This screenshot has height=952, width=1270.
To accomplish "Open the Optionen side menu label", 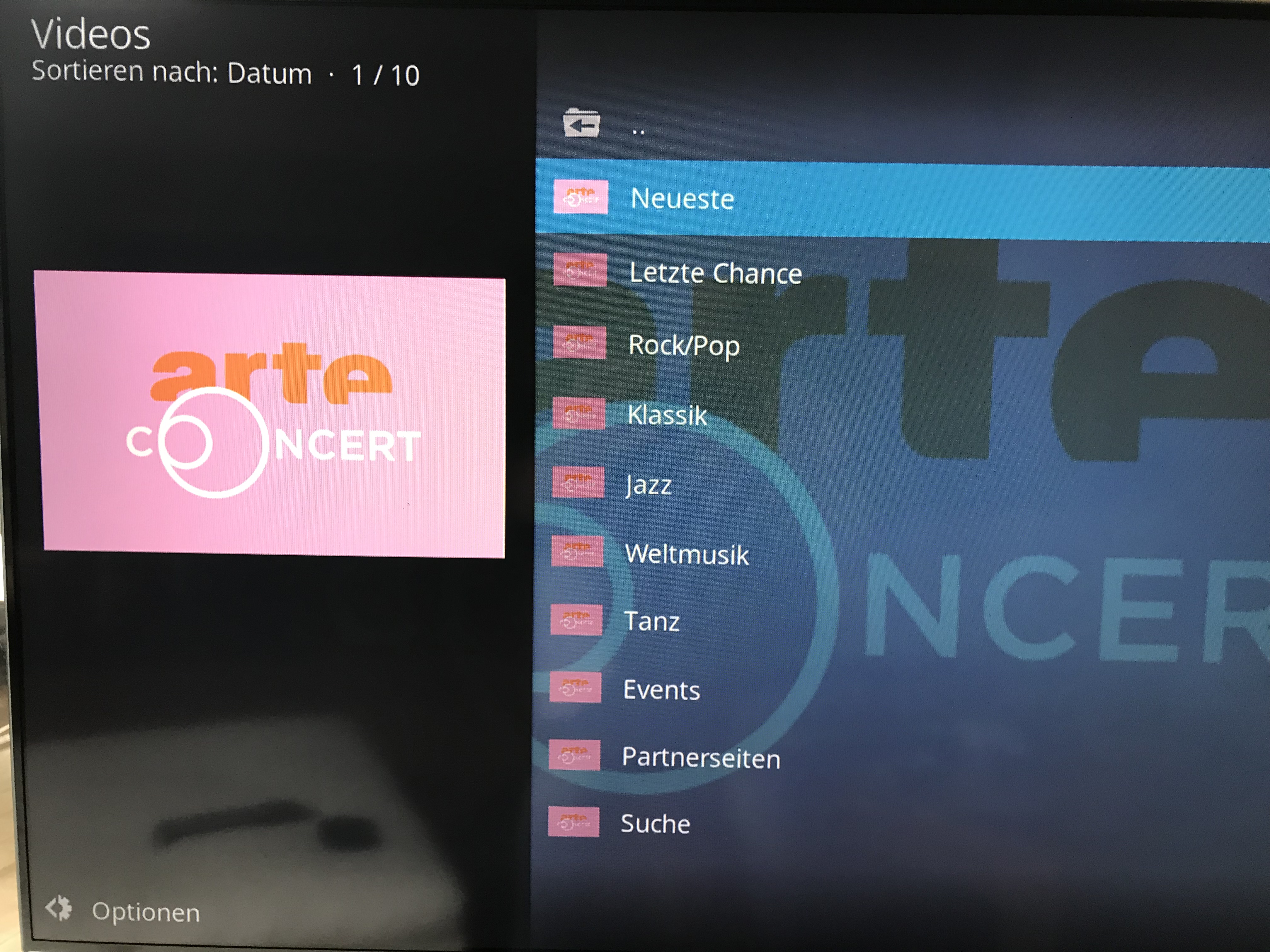I will click(146, 912).
